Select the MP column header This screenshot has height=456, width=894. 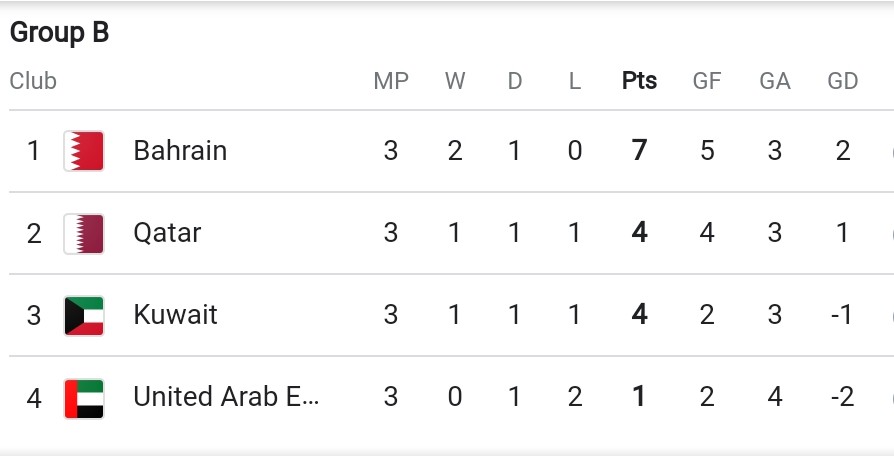(x=391, y=81)
